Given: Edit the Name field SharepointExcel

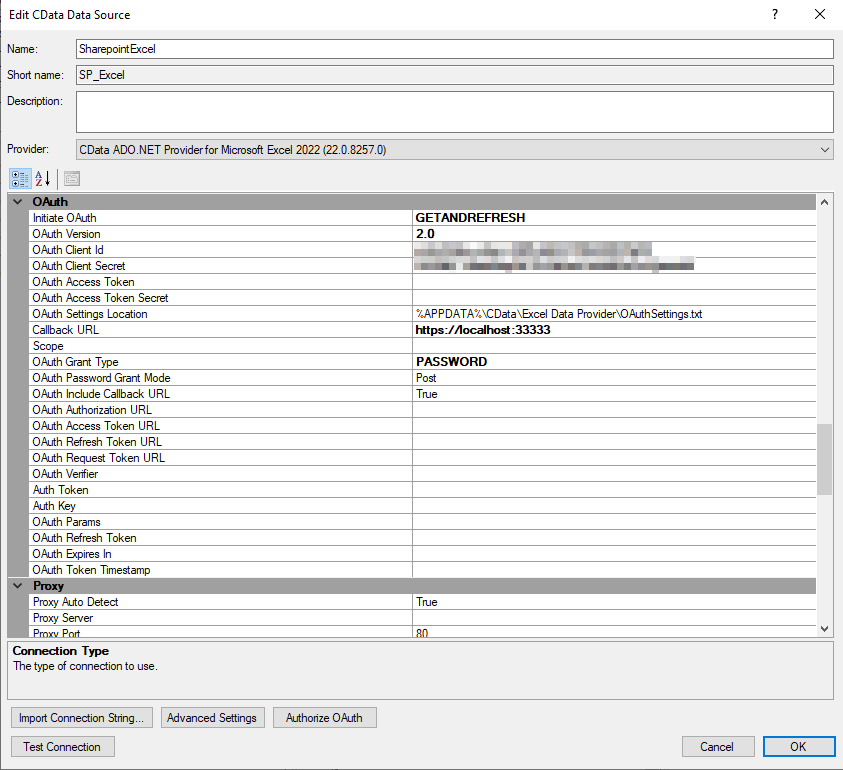Looking at the screenshot, I should [x=455, y=49].
